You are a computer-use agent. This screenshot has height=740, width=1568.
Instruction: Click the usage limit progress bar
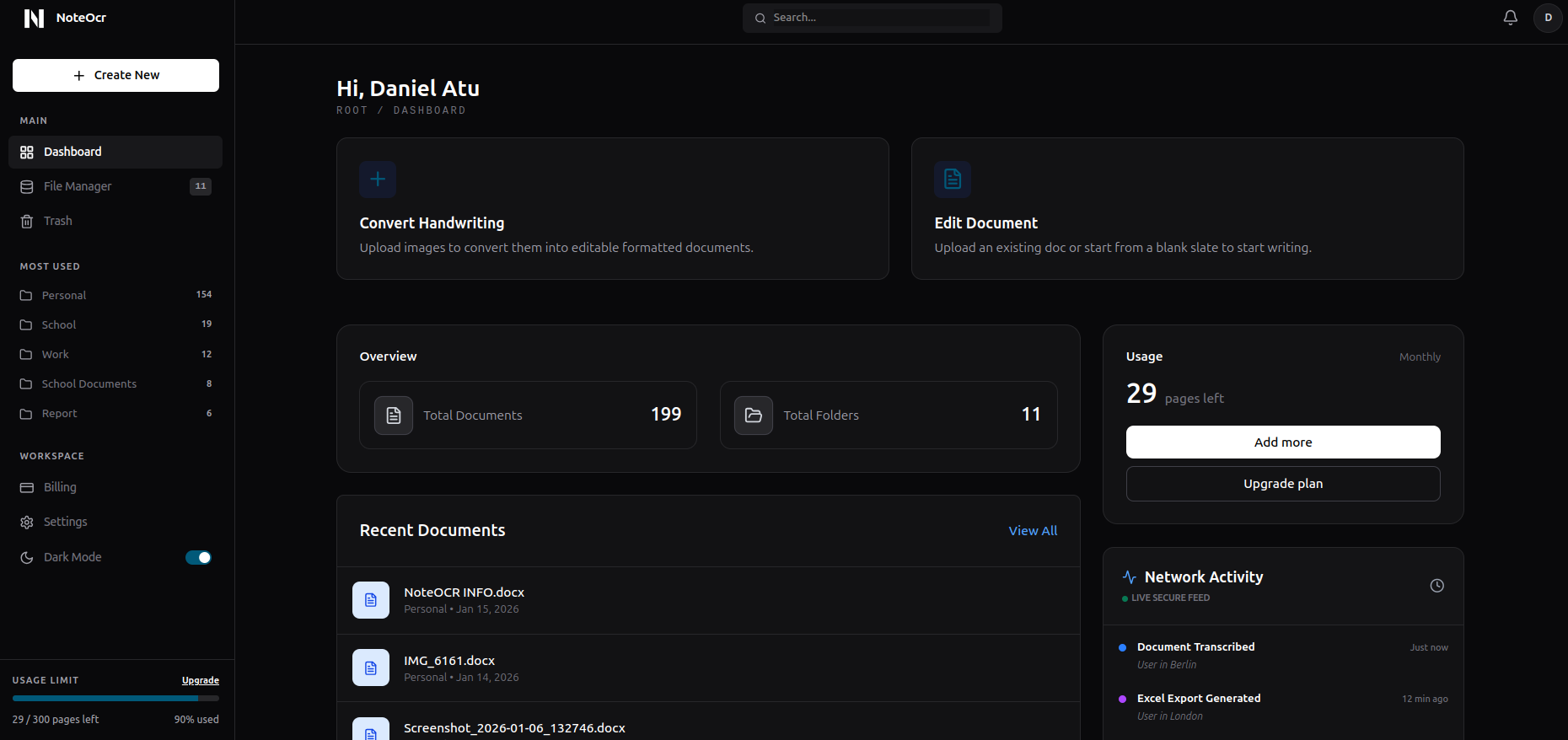115,698
